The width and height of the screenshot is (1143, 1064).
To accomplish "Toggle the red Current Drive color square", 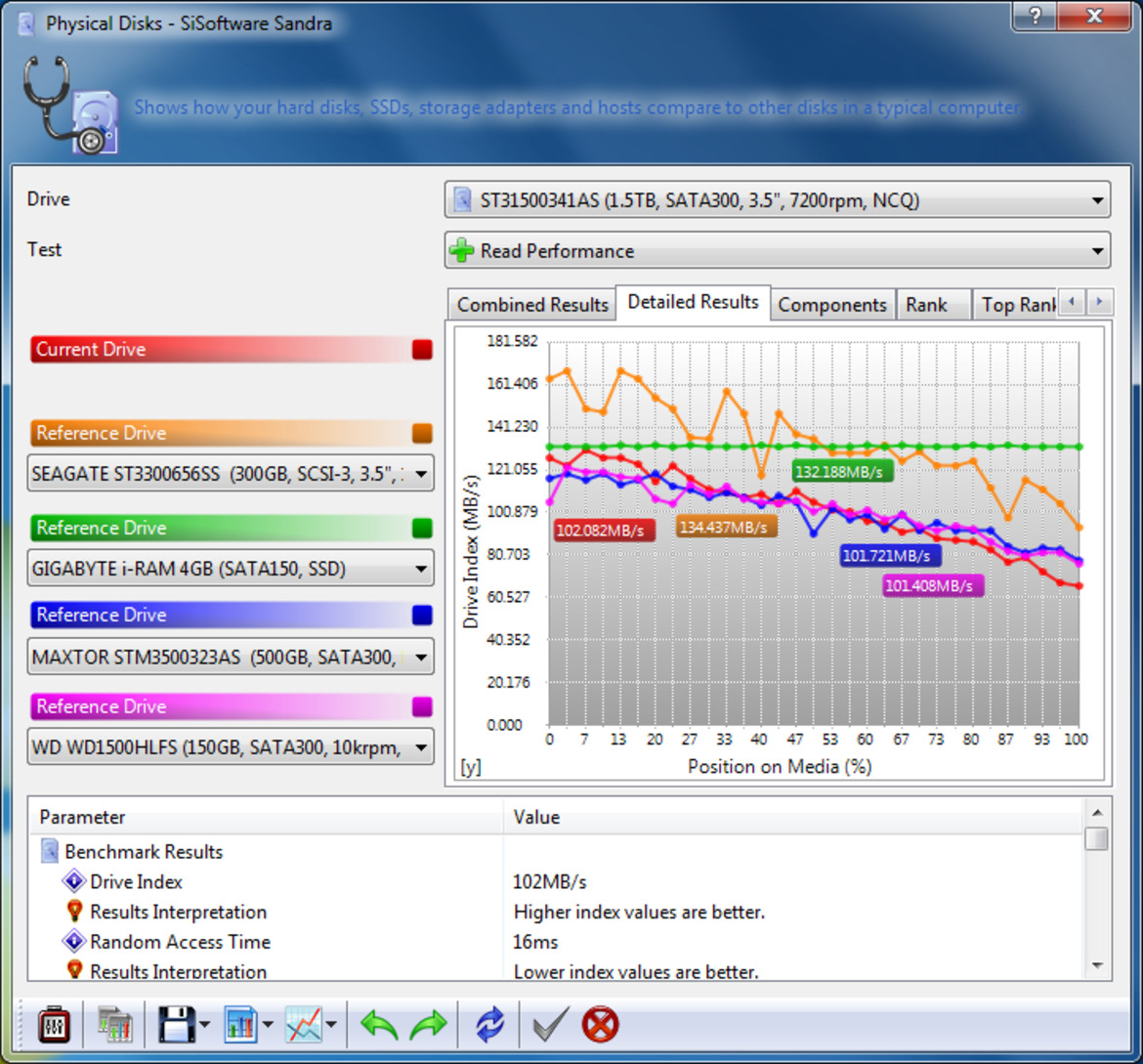I will click(x=422, y=350).
